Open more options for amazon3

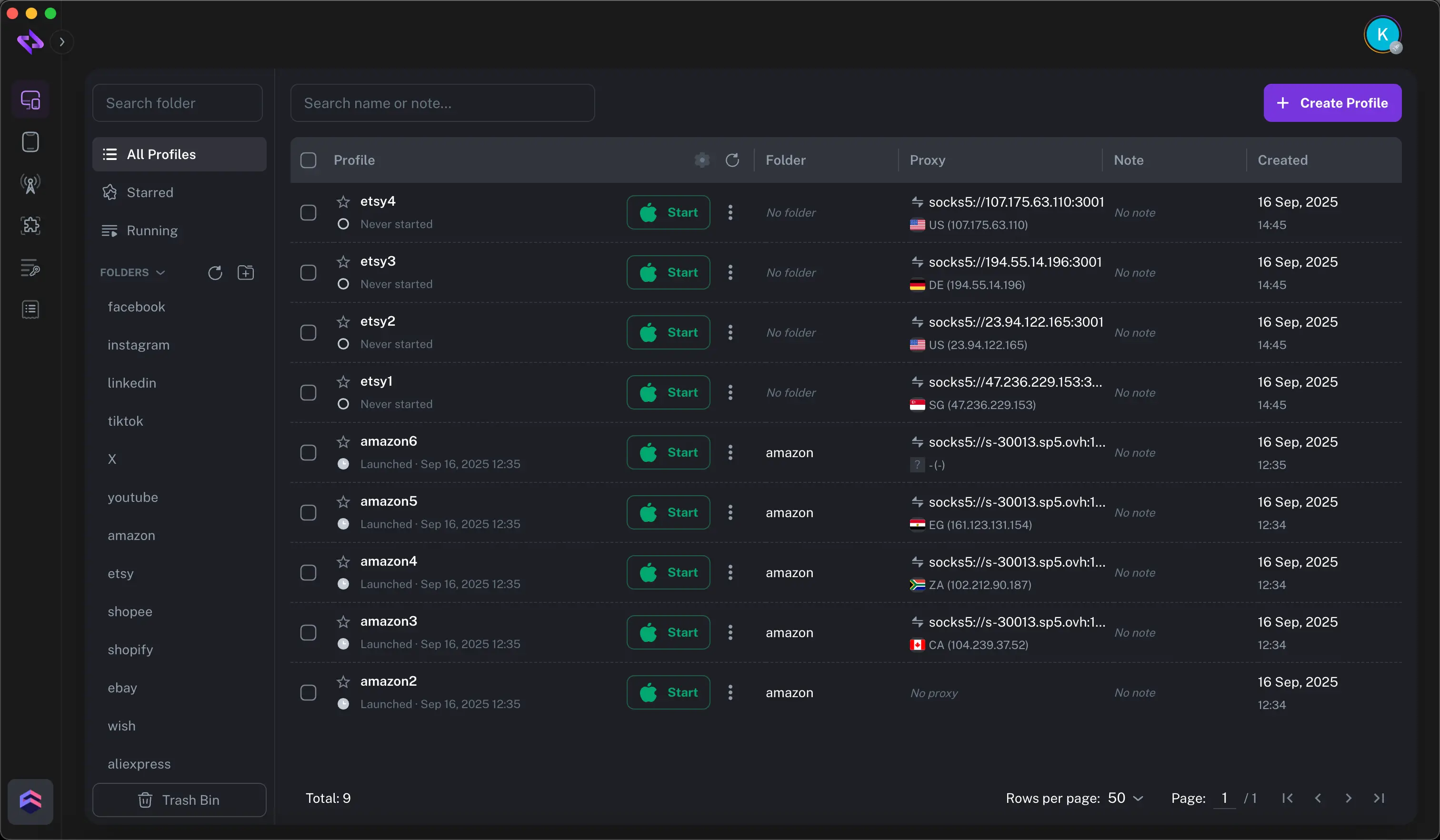point(730,632)
